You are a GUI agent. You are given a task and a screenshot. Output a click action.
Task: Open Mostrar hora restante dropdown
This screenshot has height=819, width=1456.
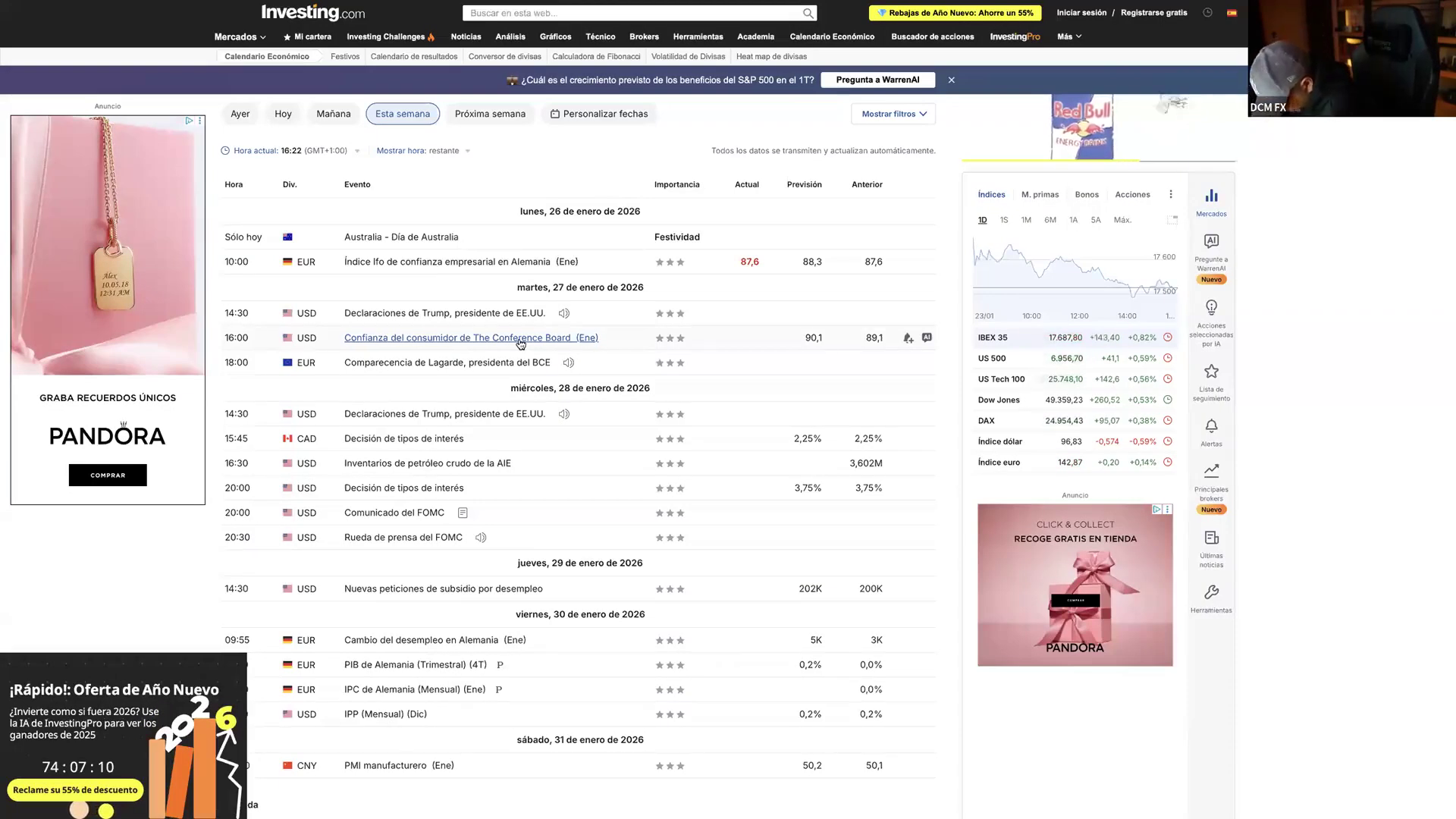(x=423, y=151)
